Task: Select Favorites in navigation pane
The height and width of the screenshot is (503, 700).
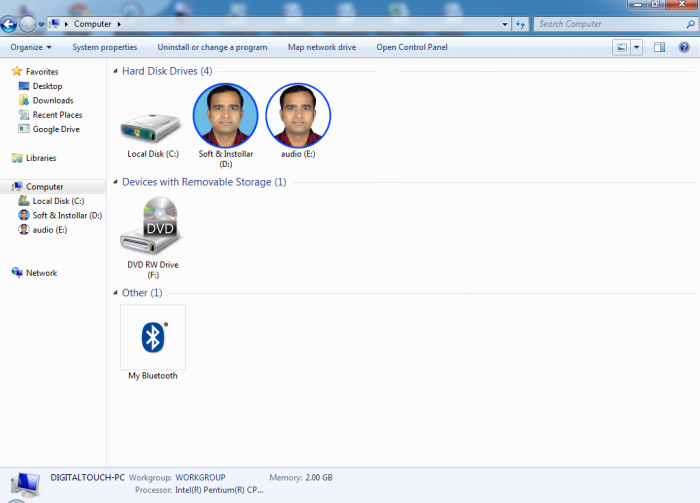Action: pyautogui.click(x=42, y=71)
